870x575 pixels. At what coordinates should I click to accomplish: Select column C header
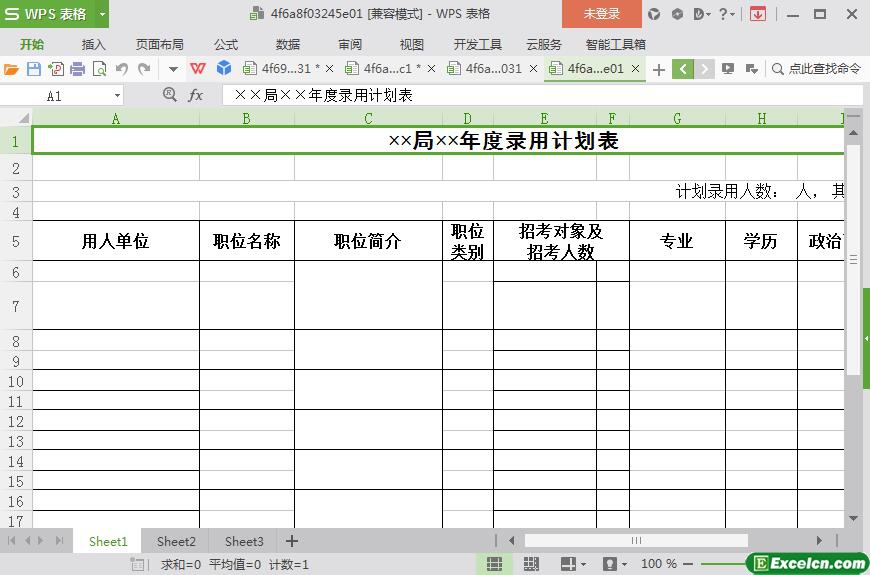pos(368,118)
